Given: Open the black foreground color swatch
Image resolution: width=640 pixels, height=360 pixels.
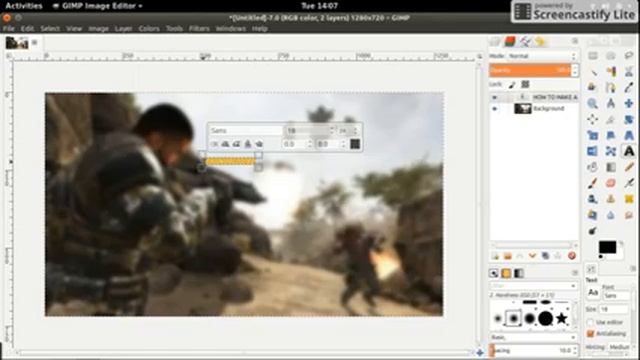Looking at the screenshot, I should pos(607,247).
